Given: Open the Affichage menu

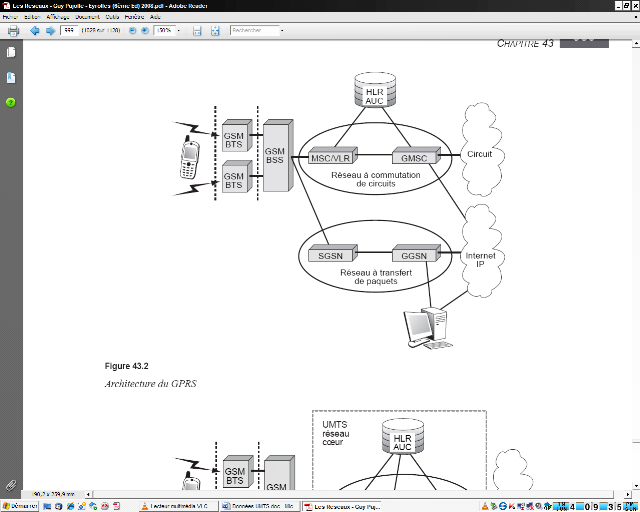Looking at the screenshot, I should (58, 17).
